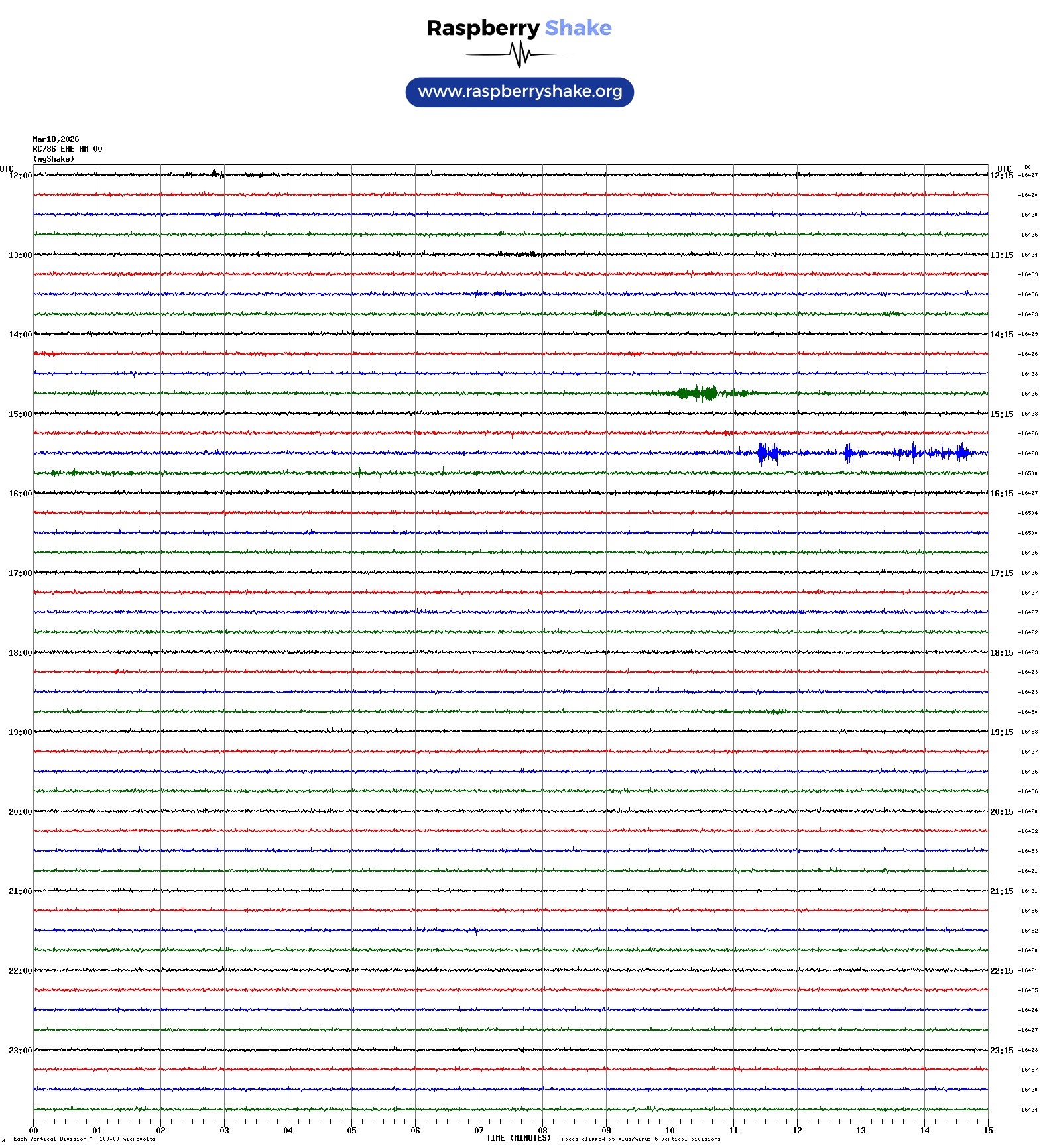The width and height of the screenshot is (1041, 1148).
Task: Select the 16:15 label on the right axis
Action: (x=1001, y=494)
